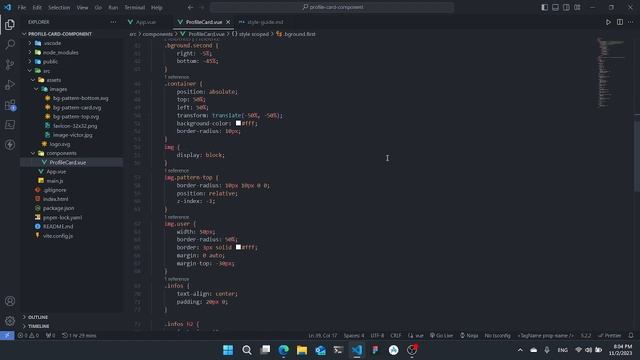This screenshot has width=640, height=360.
Task: Click the #fff swatch on border line
Action: pyautogui.click(x=238, y=247)
